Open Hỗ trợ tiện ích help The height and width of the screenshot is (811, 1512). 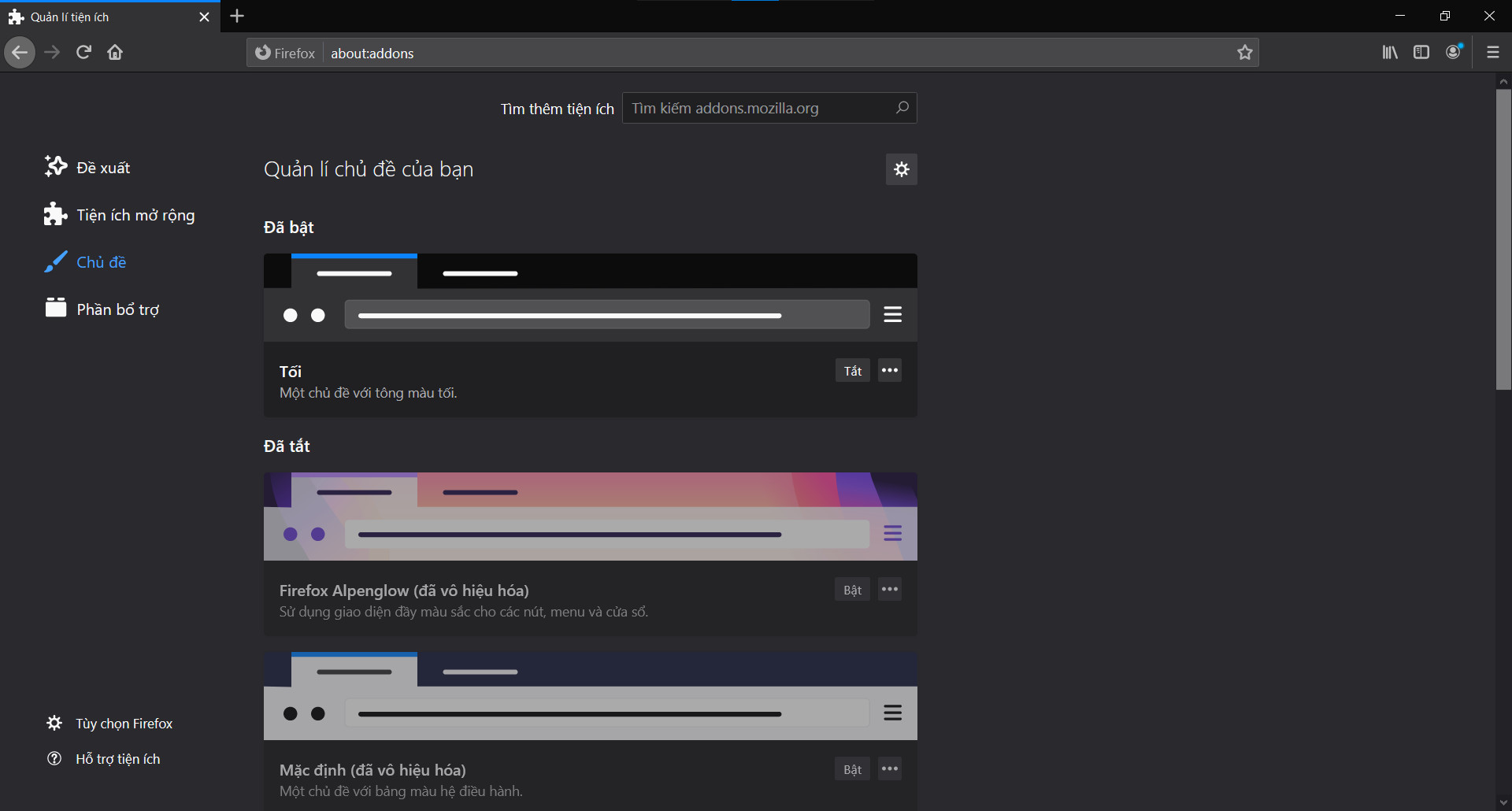click(x=117, y=758)
